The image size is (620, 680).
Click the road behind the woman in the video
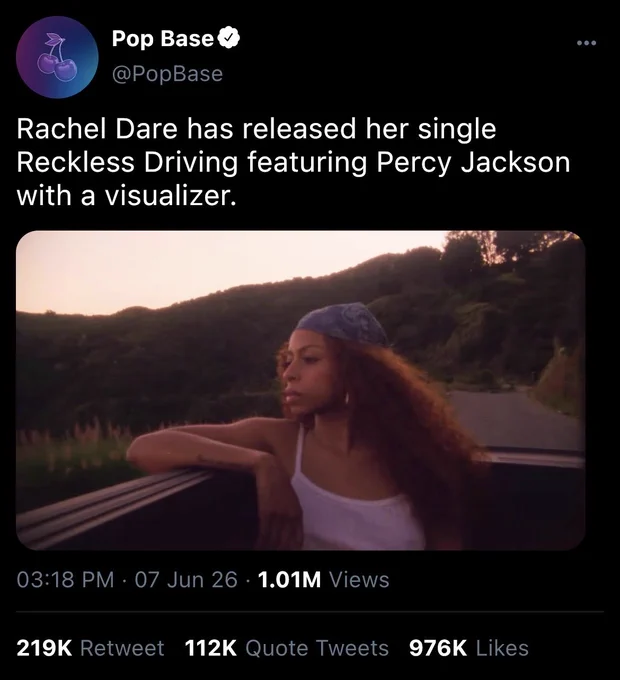tap(518, 418)
